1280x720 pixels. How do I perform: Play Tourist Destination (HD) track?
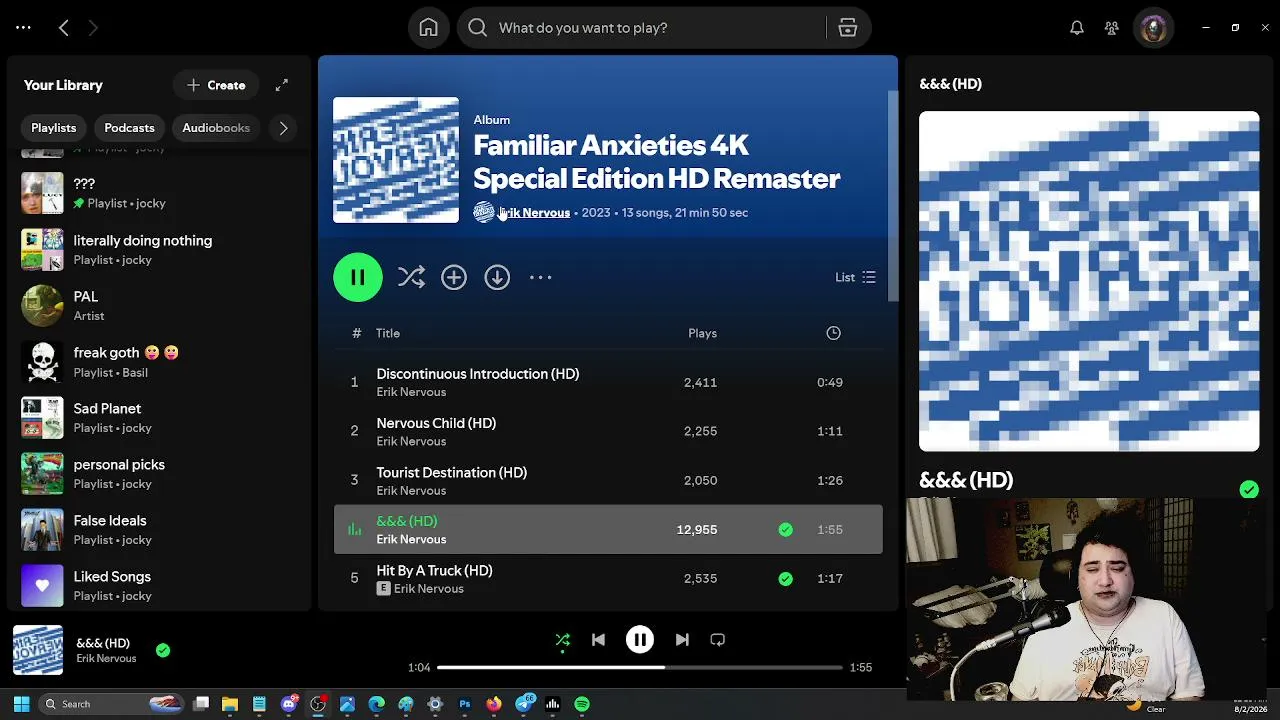pyautogui.click(x=608, y=480)
